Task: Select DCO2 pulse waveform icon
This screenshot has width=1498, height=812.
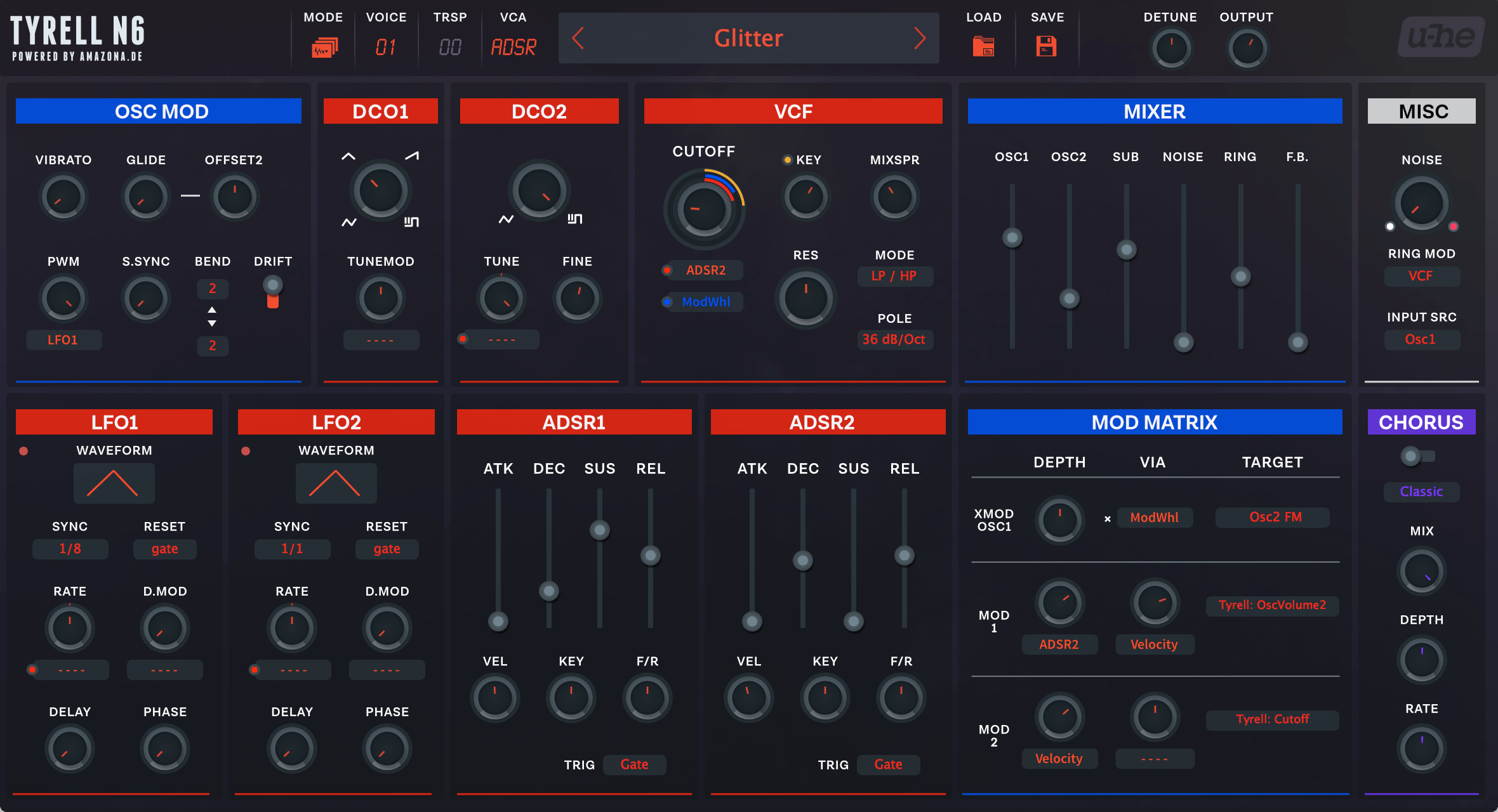Action: point(574,218)
